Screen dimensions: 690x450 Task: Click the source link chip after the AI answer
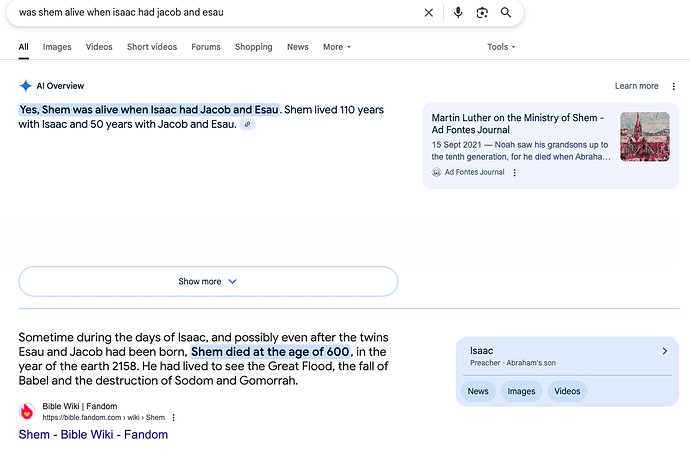pyautogui.click(x=247, y=124)
